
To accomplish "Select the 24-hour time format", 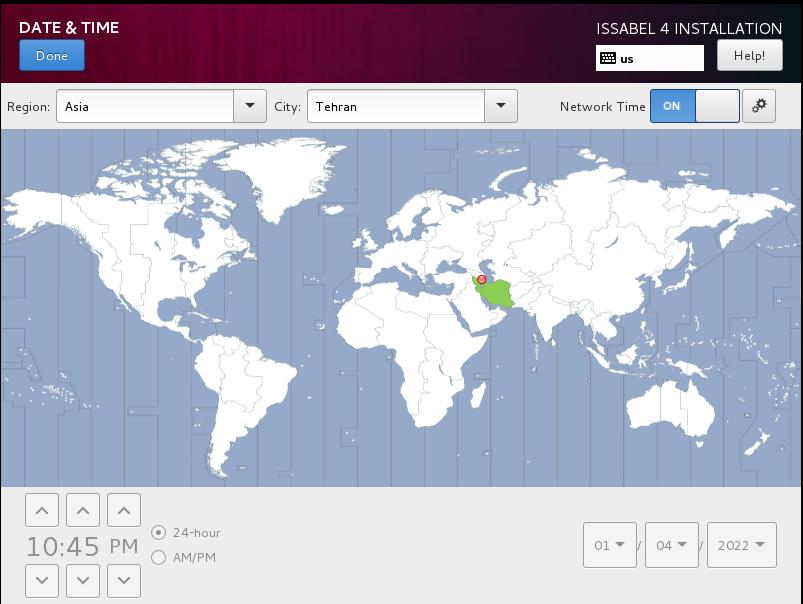I will tap(158, 533).
